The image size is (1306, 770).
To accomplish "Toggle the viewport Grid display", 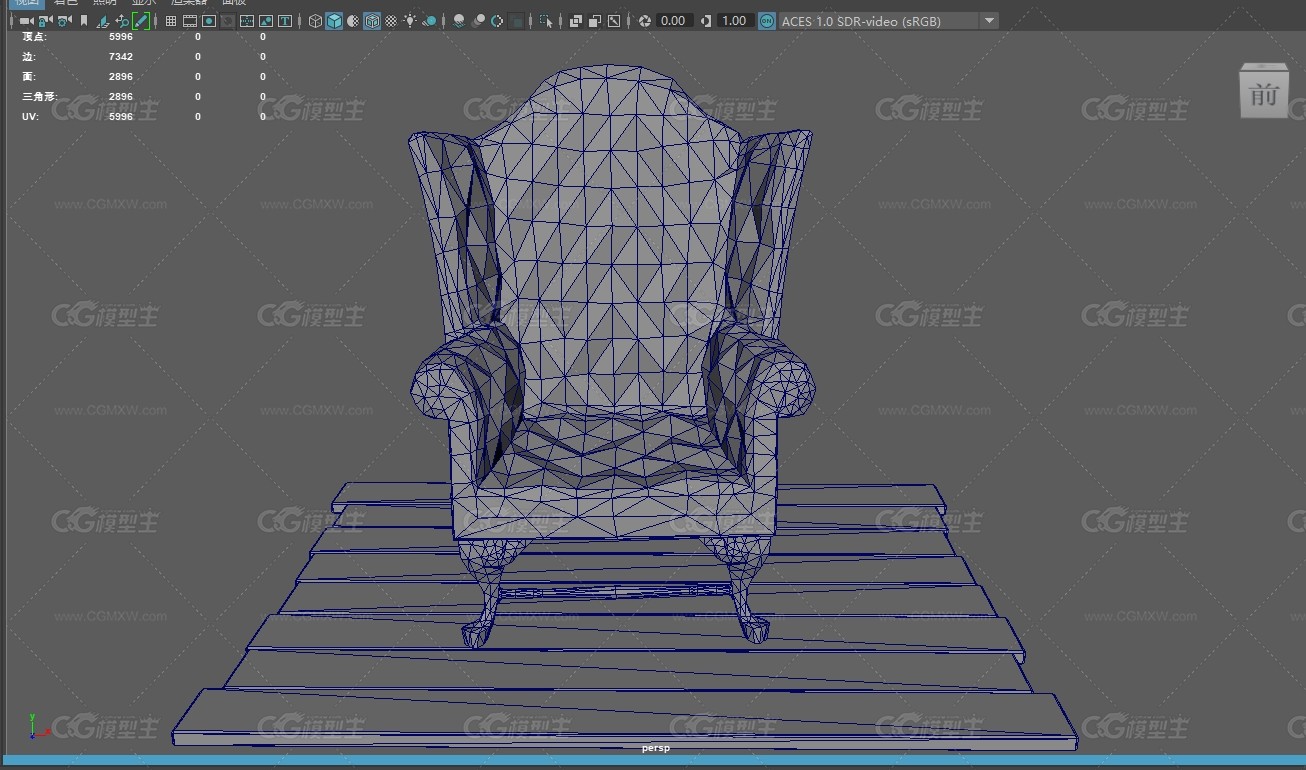I will 171,20.
